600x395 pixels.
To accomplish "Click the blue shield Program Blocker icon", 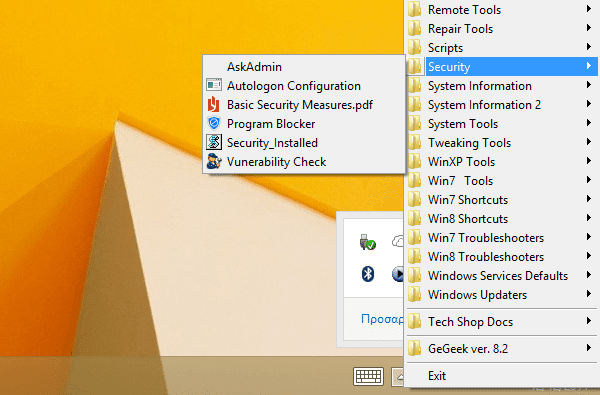I will pyautogui.click(x=214, y=123).
